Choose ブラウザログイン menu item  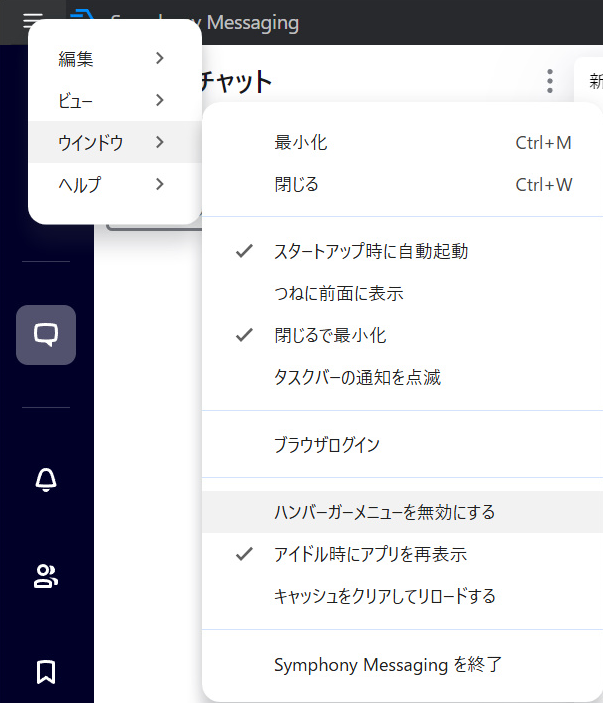pyautogui.click(x=402, y=445)
